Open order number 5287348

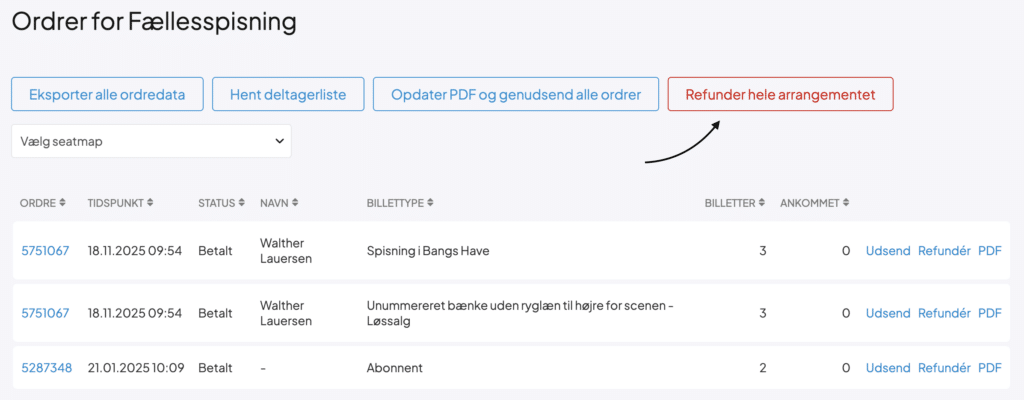click(x=46, y=368)
